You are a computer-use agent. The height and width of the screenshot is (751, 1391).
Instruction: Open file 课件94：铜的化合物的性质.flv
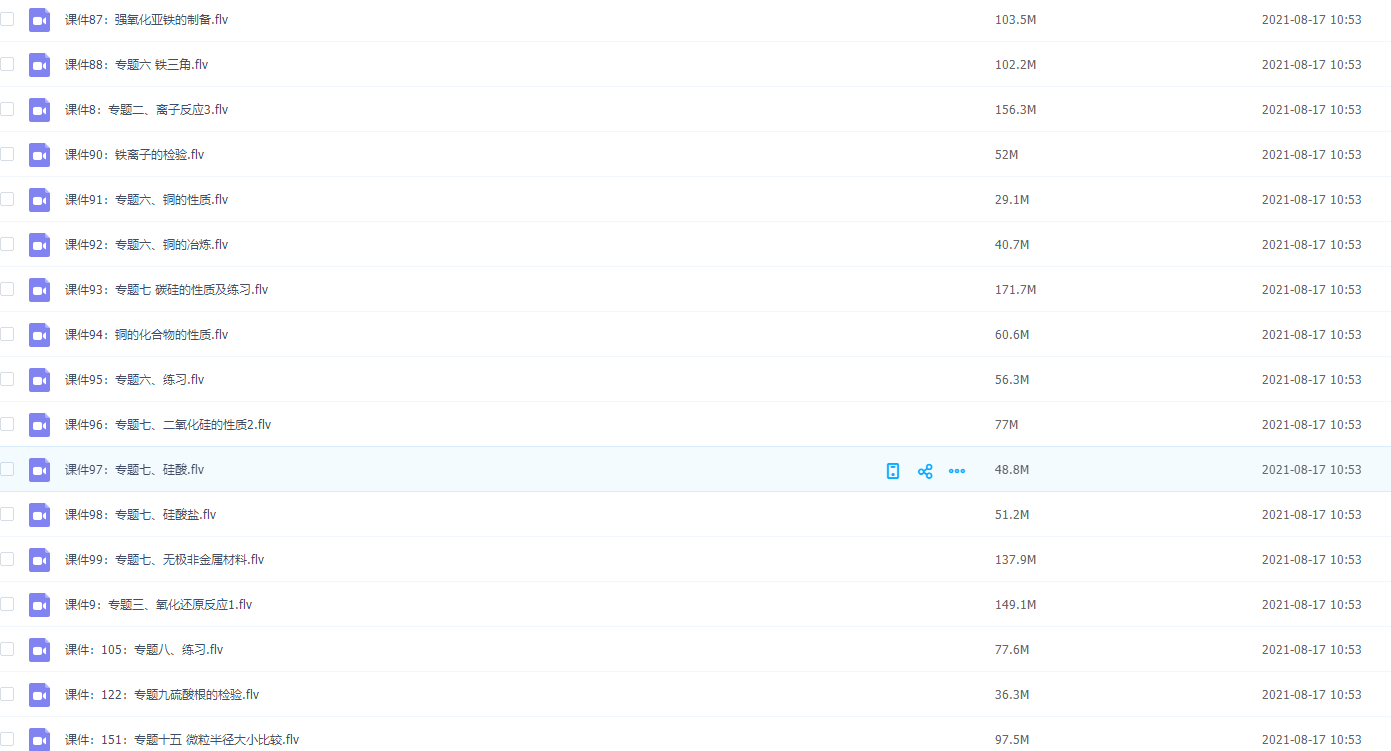click(x=146, y=335)
